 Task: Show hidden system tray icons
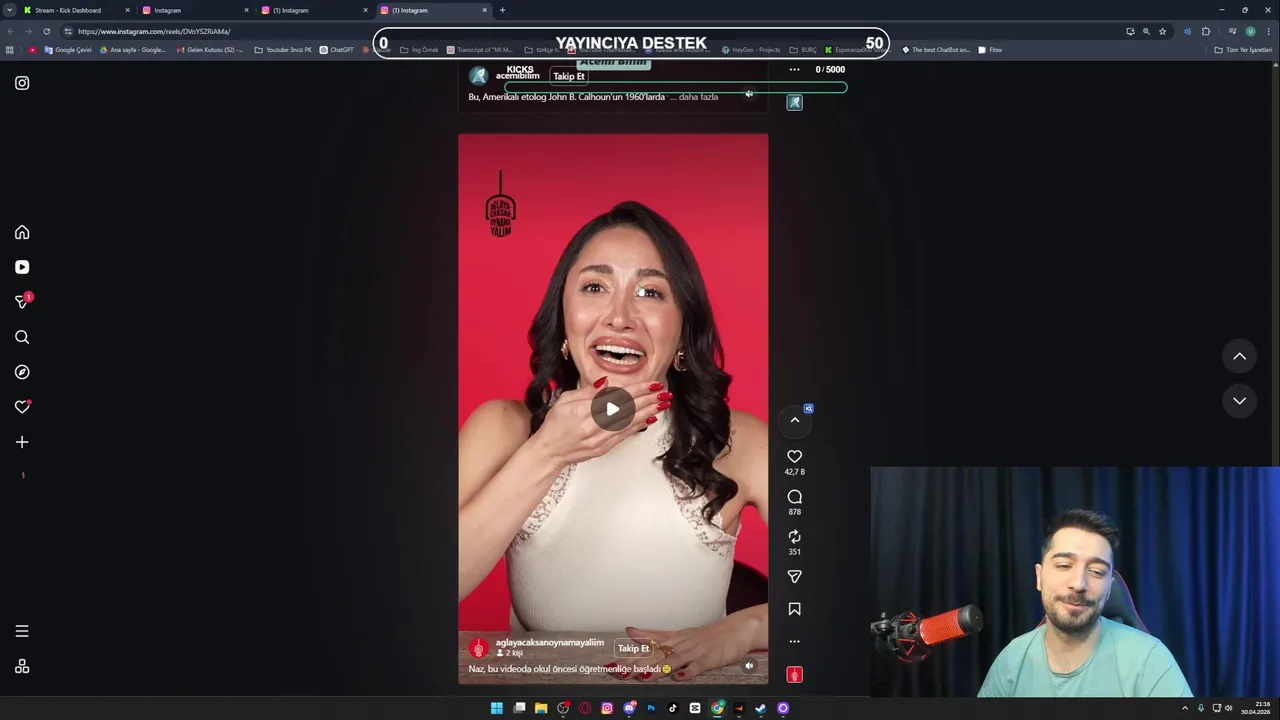coord(1185,708)
